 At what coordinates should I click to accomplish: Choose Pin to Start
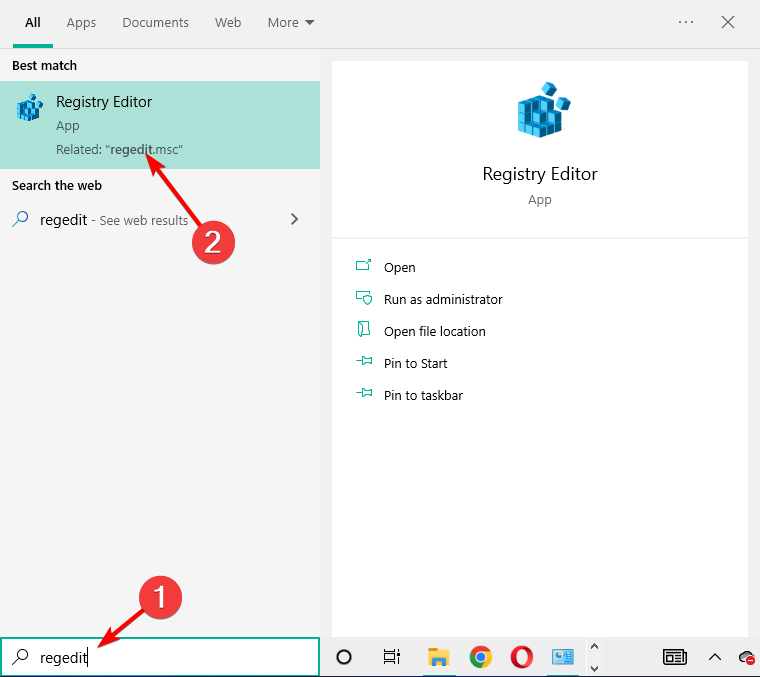click(415, 363)
